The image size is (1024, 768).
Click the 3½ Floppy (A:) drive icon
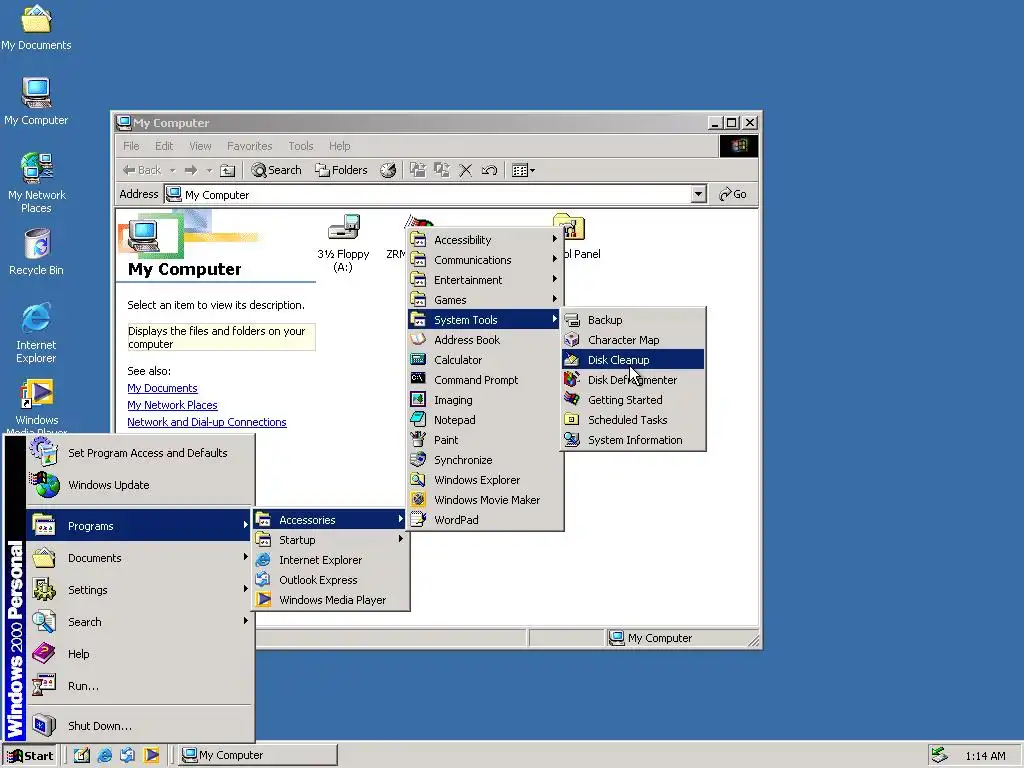coord(344,229)
